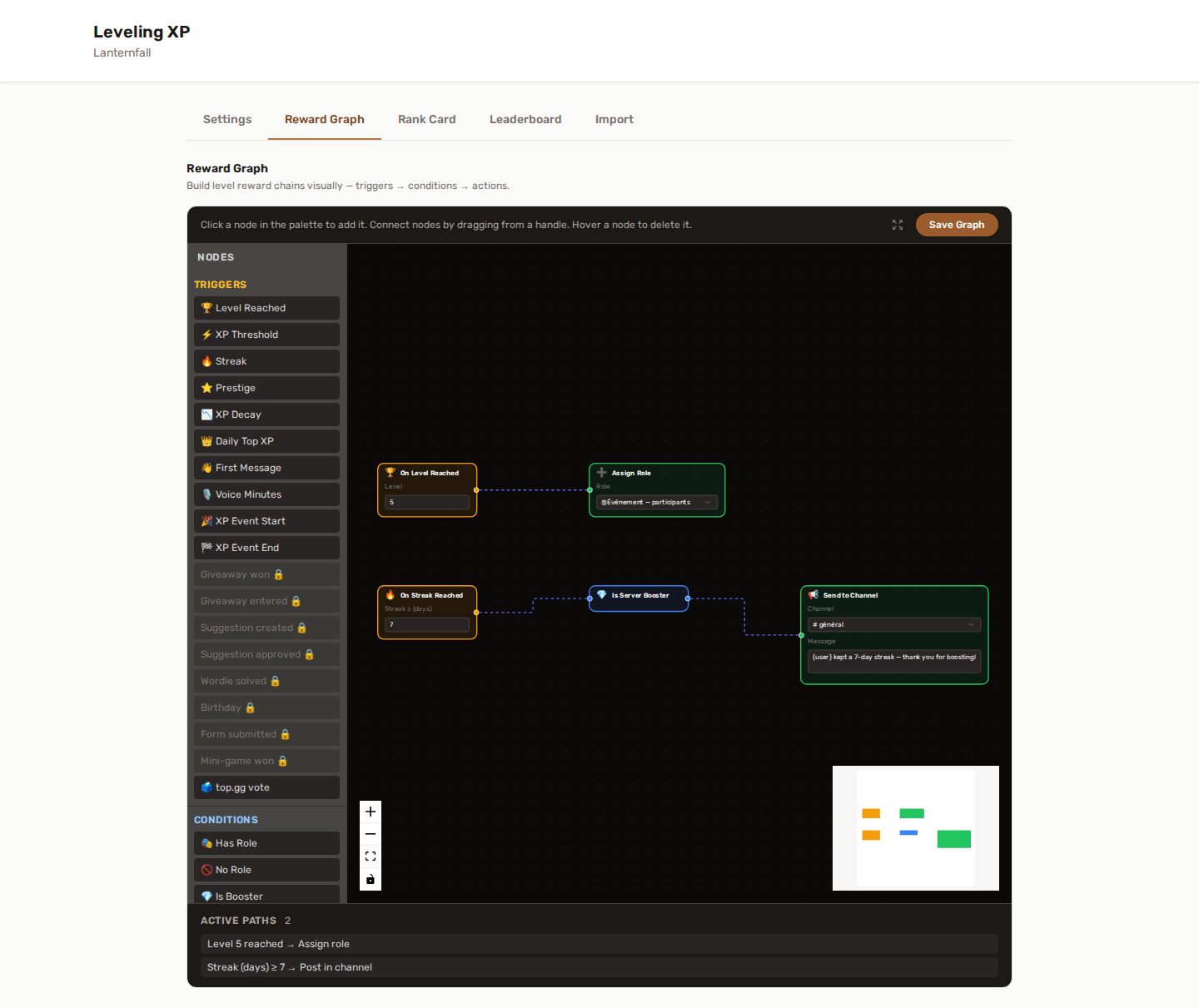Add the First Message trigger node

click(x=266, y=468)
